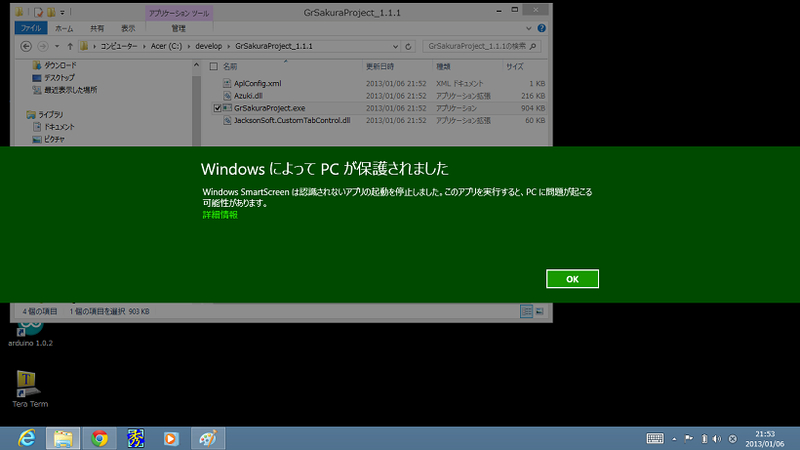Screen dimensions: 800x450
Task: Click the search magnifier icon
Action: tap(533, 46)
